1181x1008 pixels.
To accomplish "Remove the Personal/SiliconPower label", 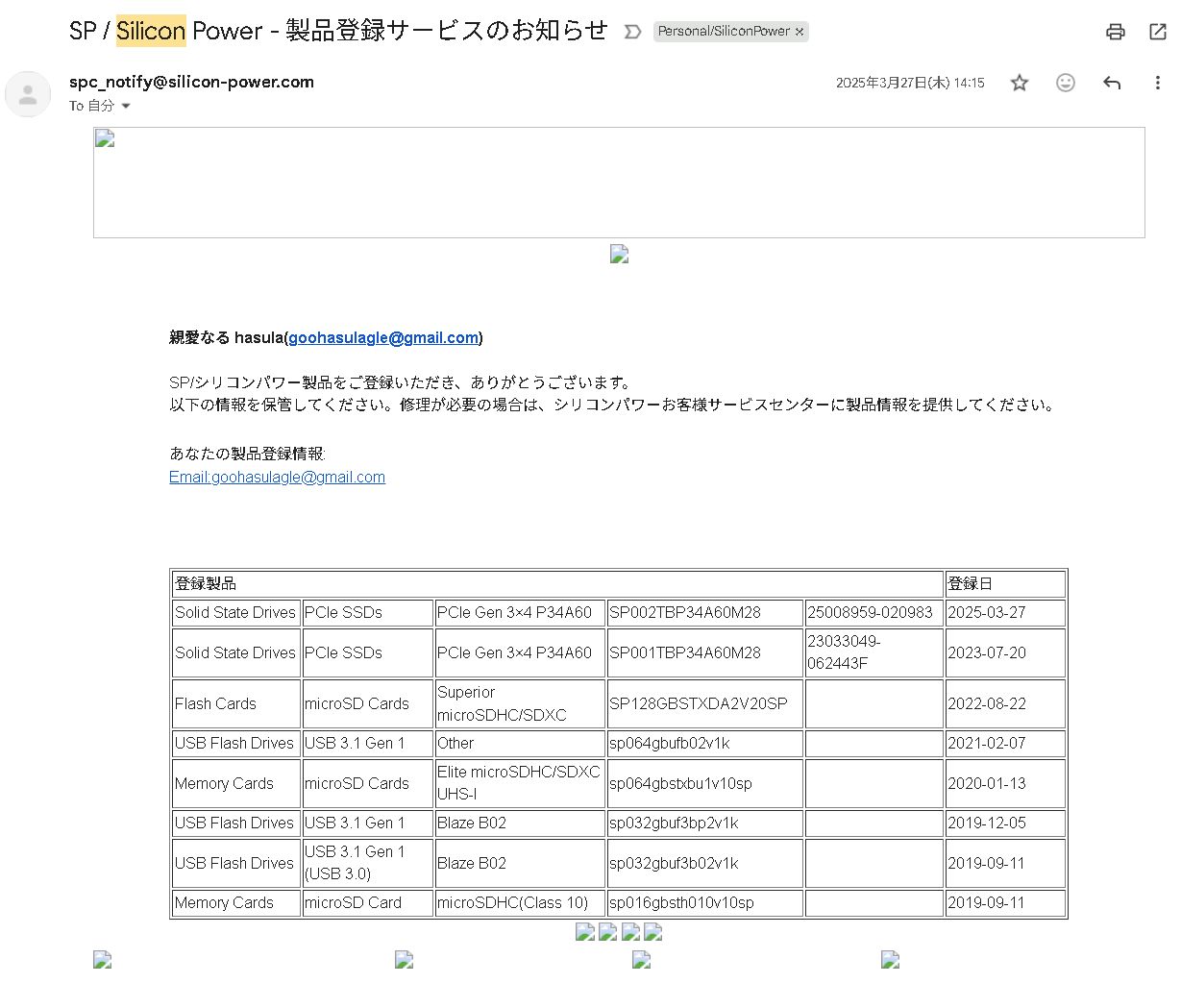I will click(800, 32).
